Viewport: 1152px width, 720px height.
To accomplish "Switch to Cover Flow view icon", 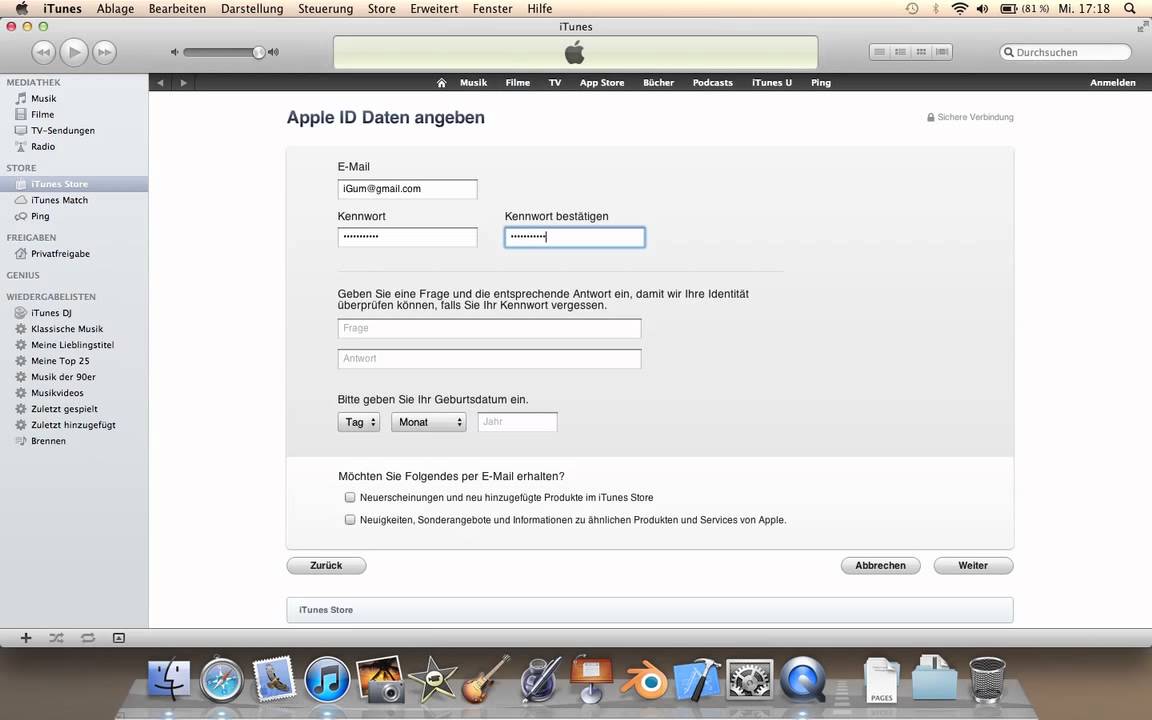I will [x=942, y=52].
